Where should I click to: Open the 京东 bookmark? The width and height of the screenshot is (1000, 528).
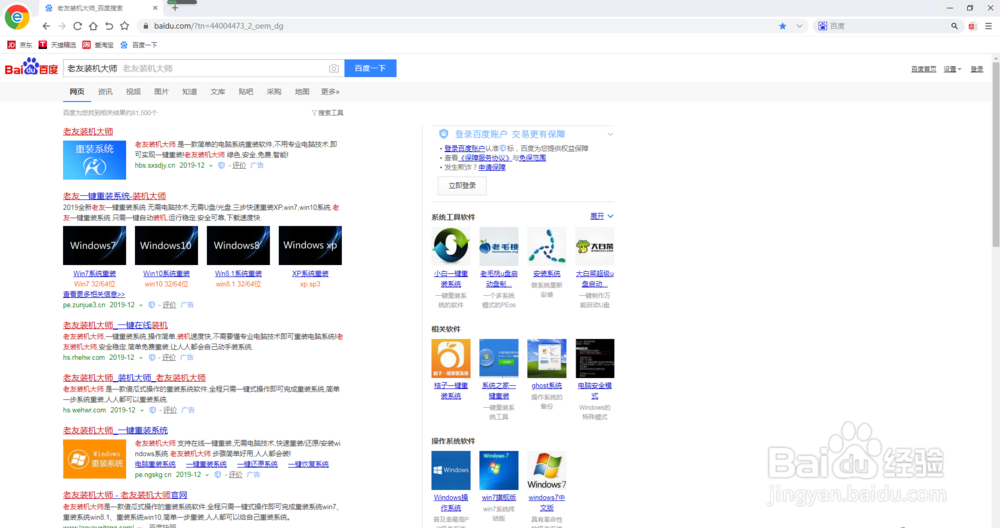point(19,45)
